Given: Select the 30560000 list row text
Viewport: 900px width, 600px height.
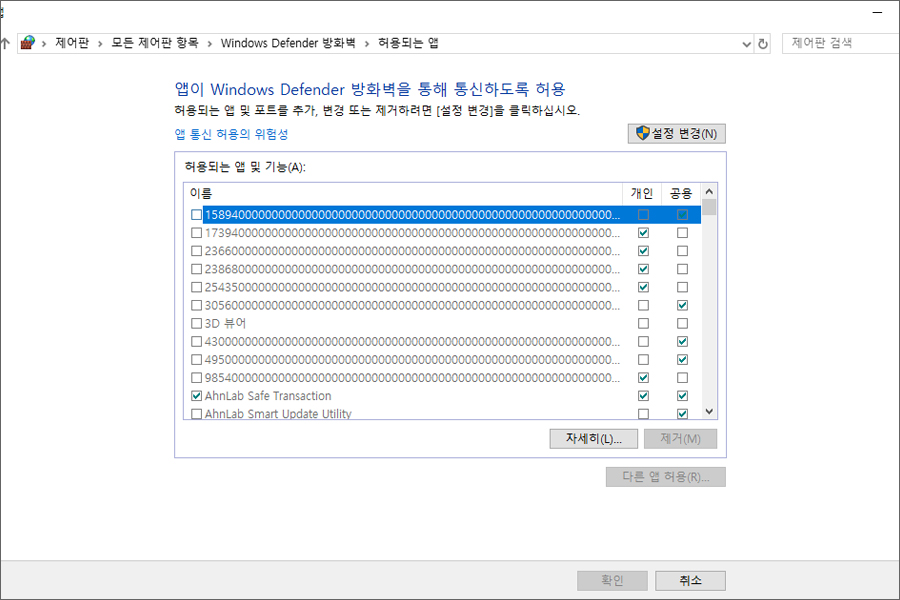Looking at the screenshot, I should pyautogui.click(x=412, y=305).
